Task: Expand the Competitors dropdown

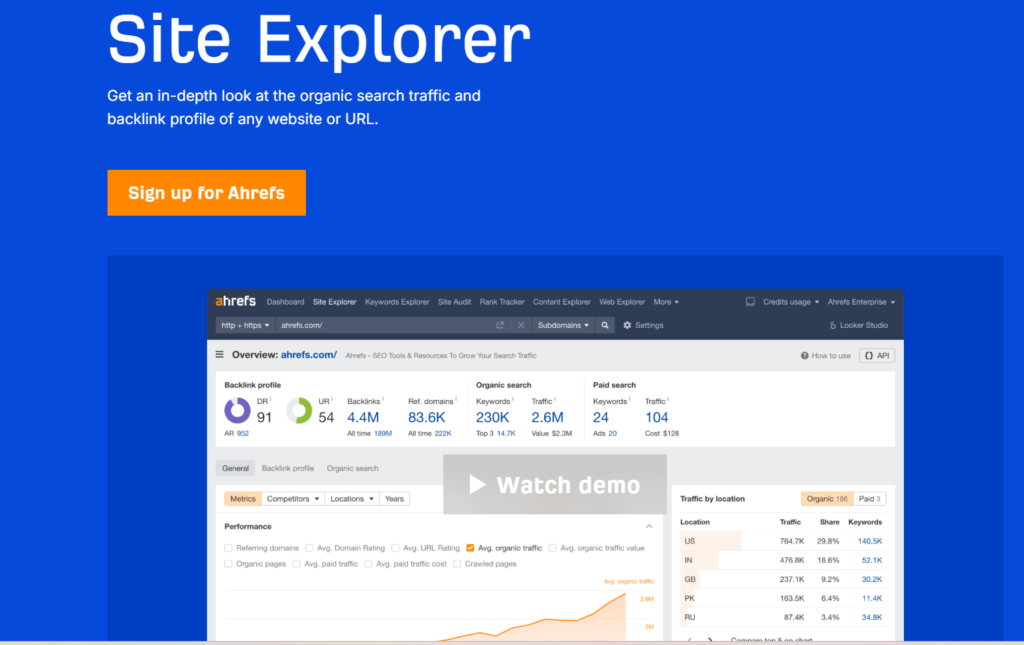Action: tap(293, 499)
